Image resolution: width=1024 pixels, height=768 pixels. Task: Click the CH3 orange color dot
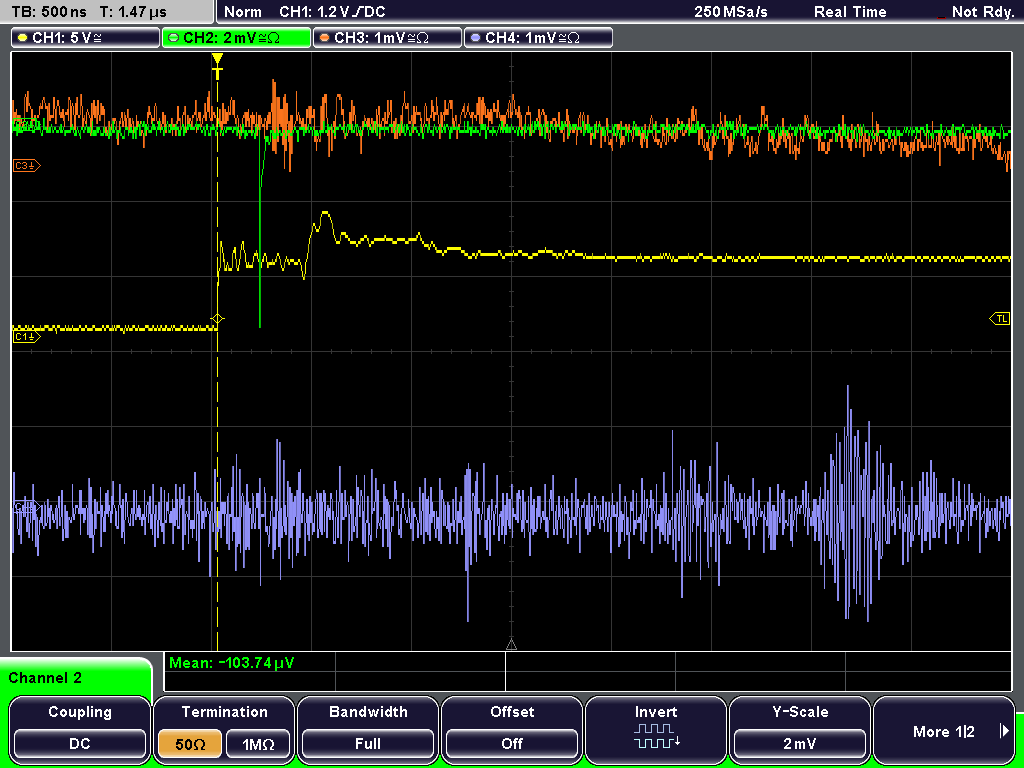coord(325,38)
